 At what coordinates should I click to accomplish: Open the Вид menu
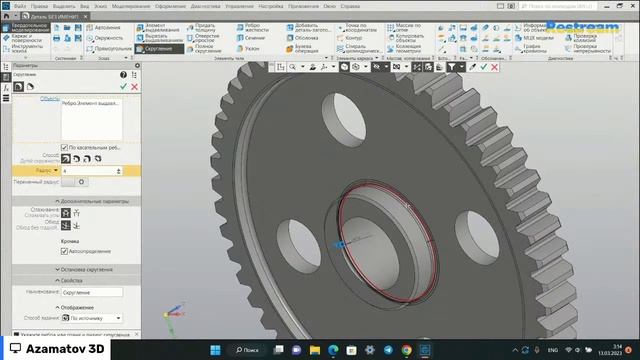point(84,7)
